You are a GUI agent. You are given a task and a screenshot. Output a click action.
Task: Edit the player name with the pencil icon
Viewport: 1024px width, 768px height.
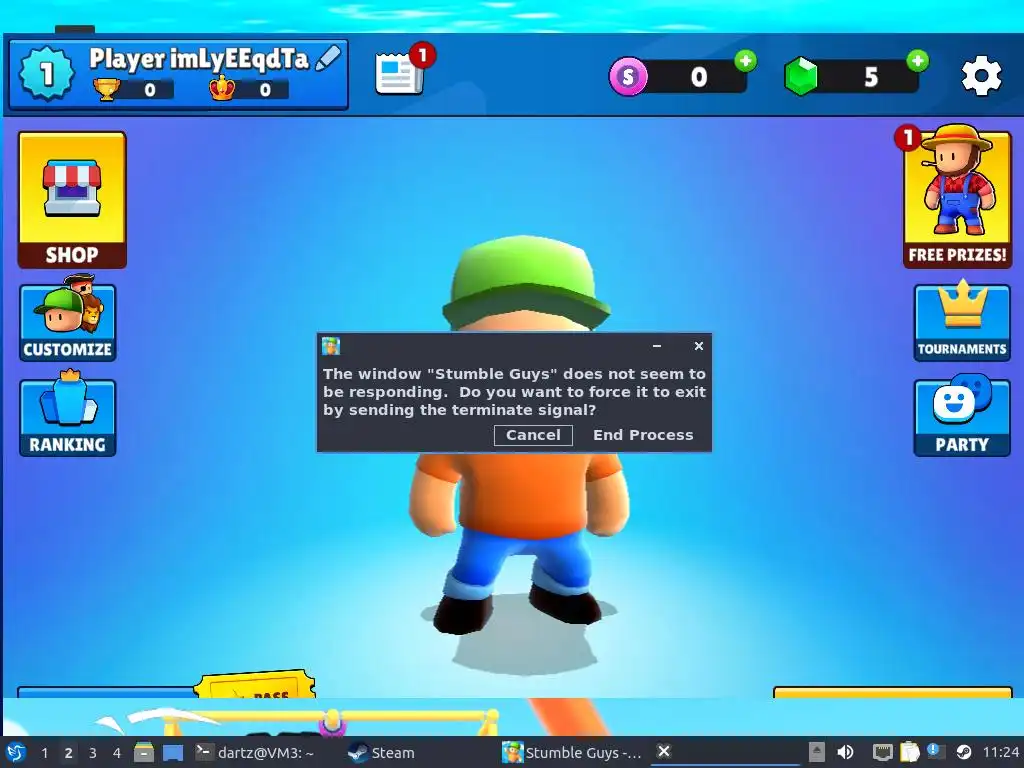328,58
